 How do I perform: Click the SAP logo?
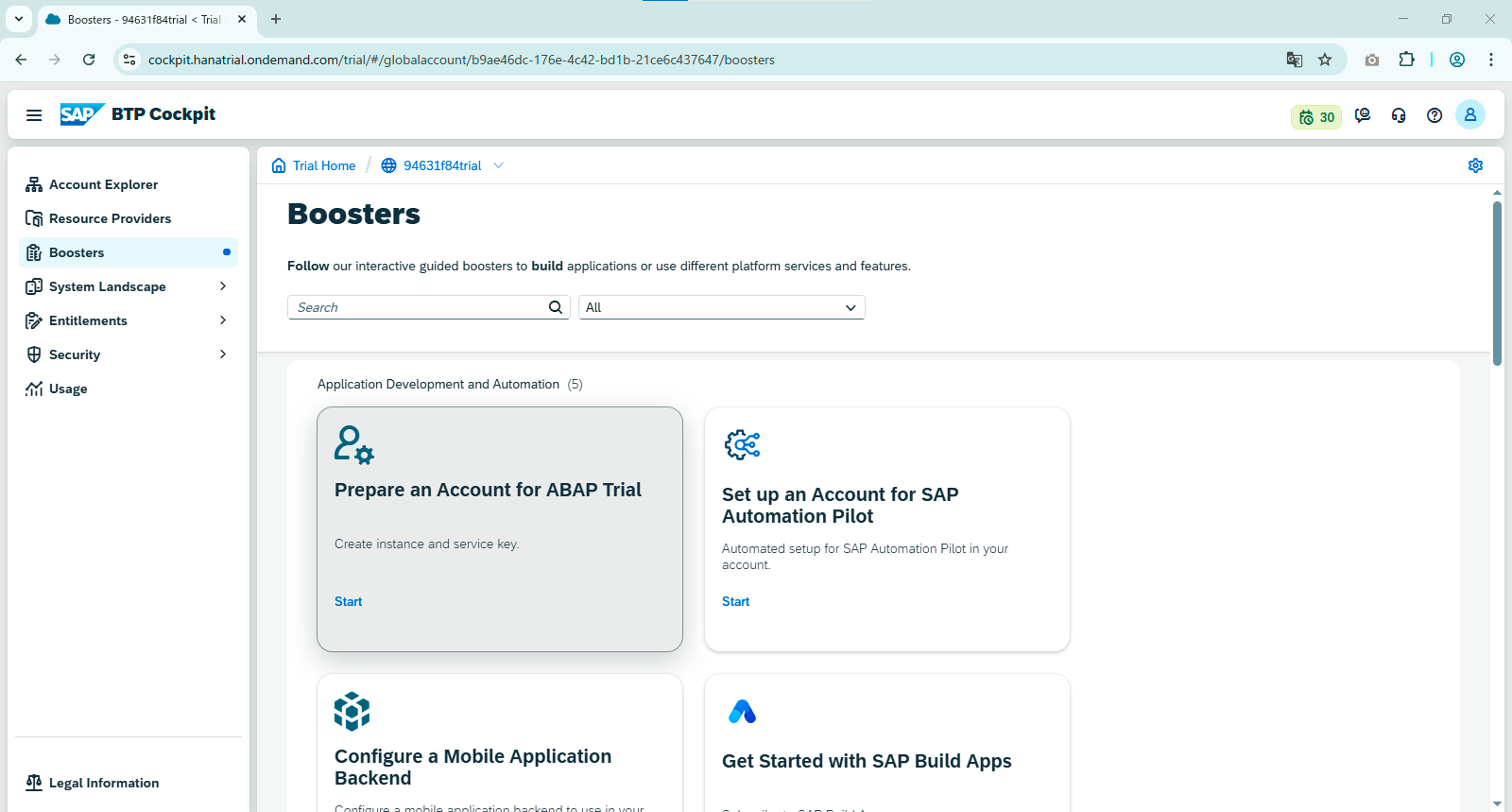click(x=82, y=114)
